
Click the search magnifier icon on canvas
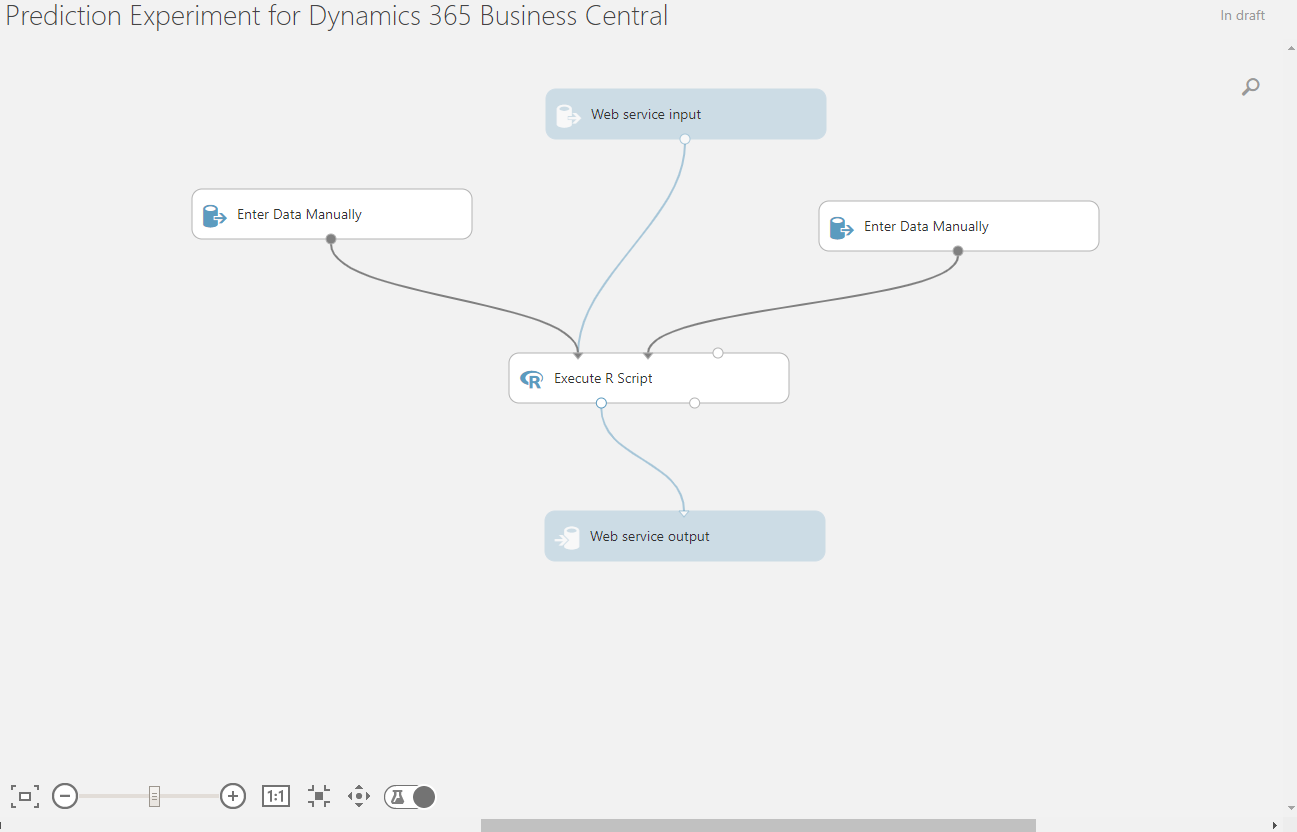[1250, 87]
